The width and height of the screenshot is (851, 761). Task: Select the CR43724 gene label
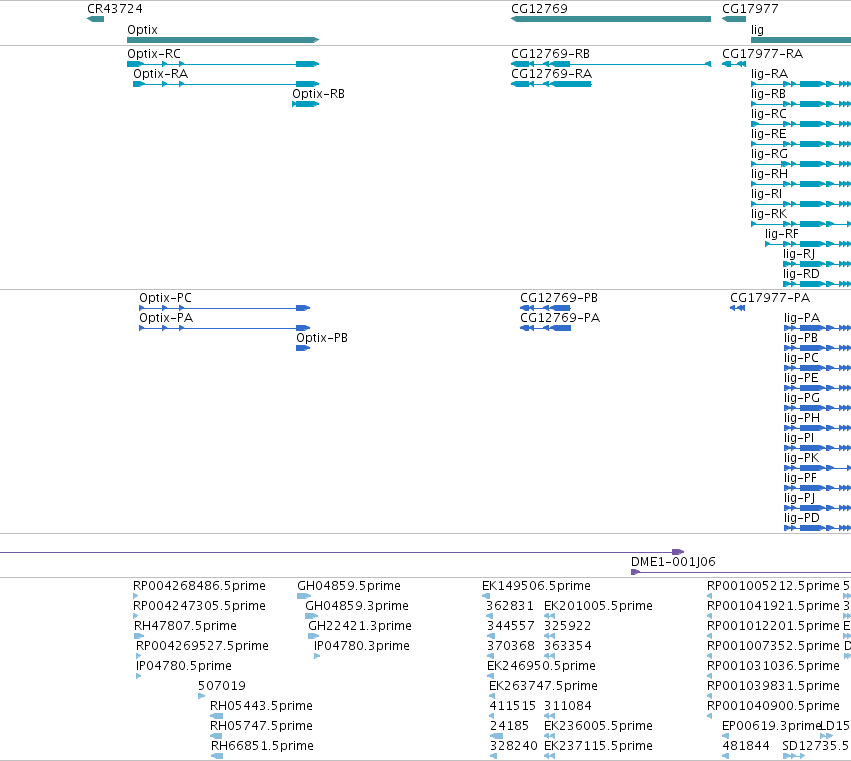click(x=115, y=9)
